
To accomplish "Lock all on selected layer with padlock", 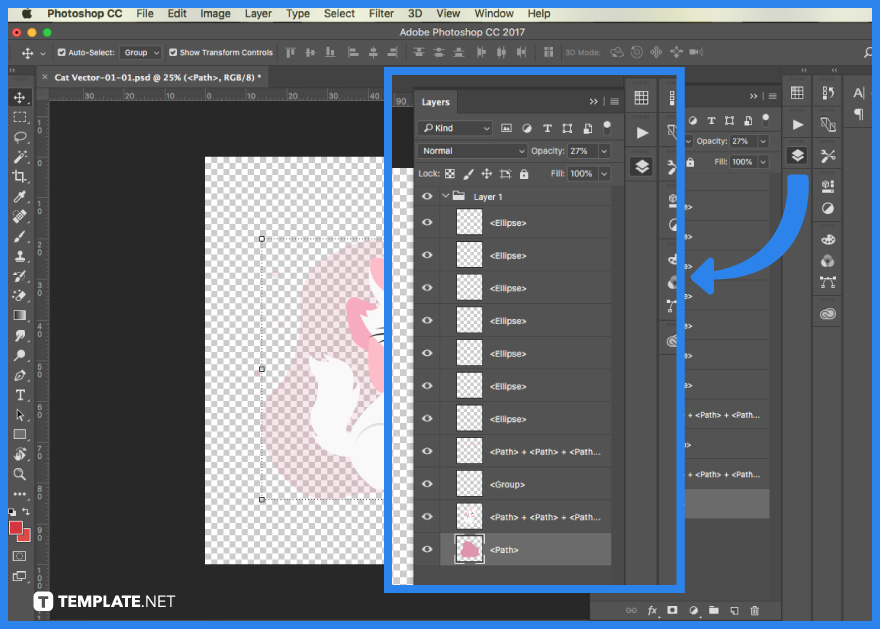I will [524, 173].
